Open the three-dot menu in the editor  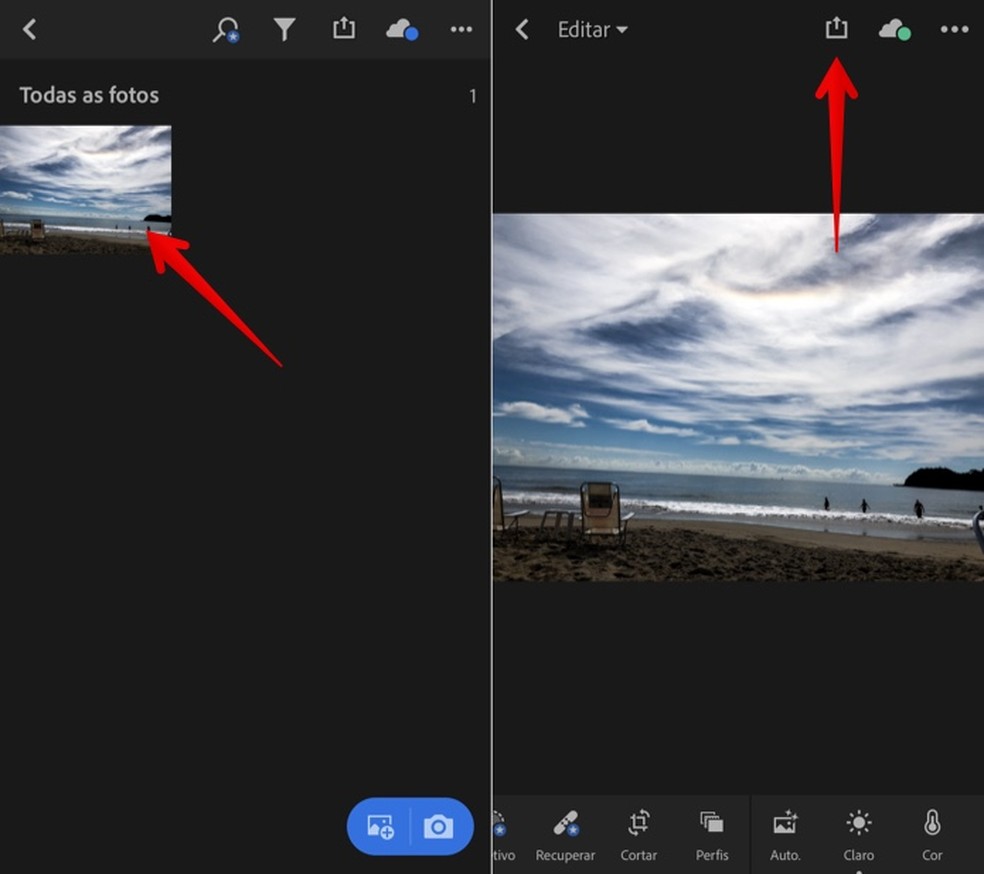coord(955,30)
